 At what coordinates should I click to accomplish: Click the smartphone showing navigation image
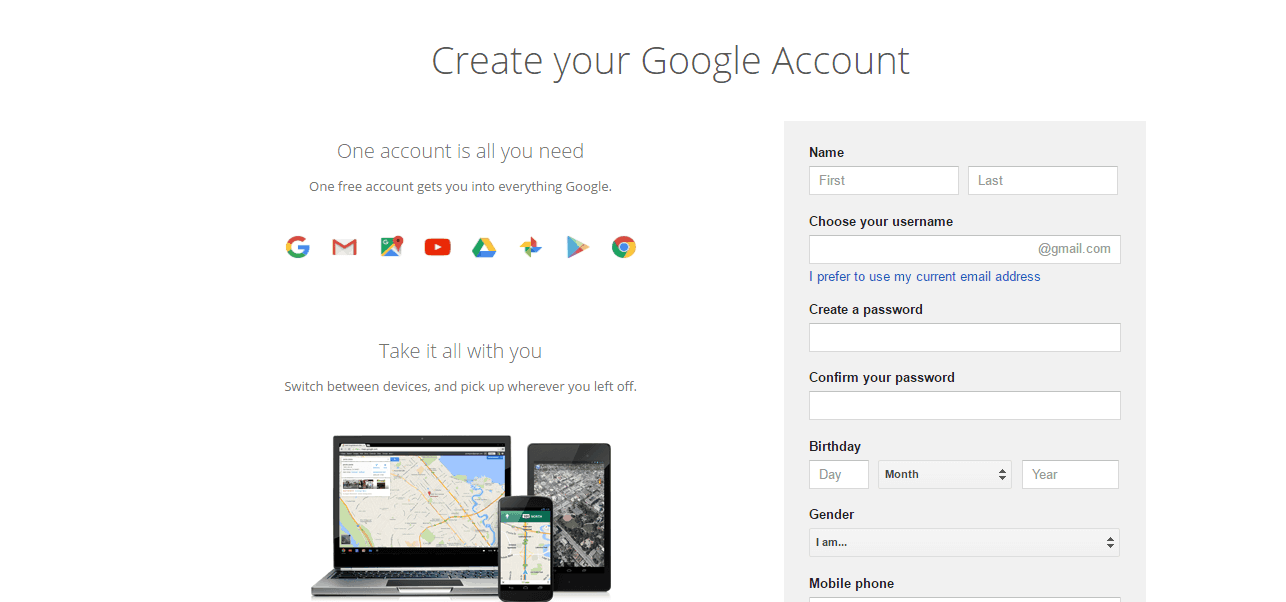pos(526,548)
